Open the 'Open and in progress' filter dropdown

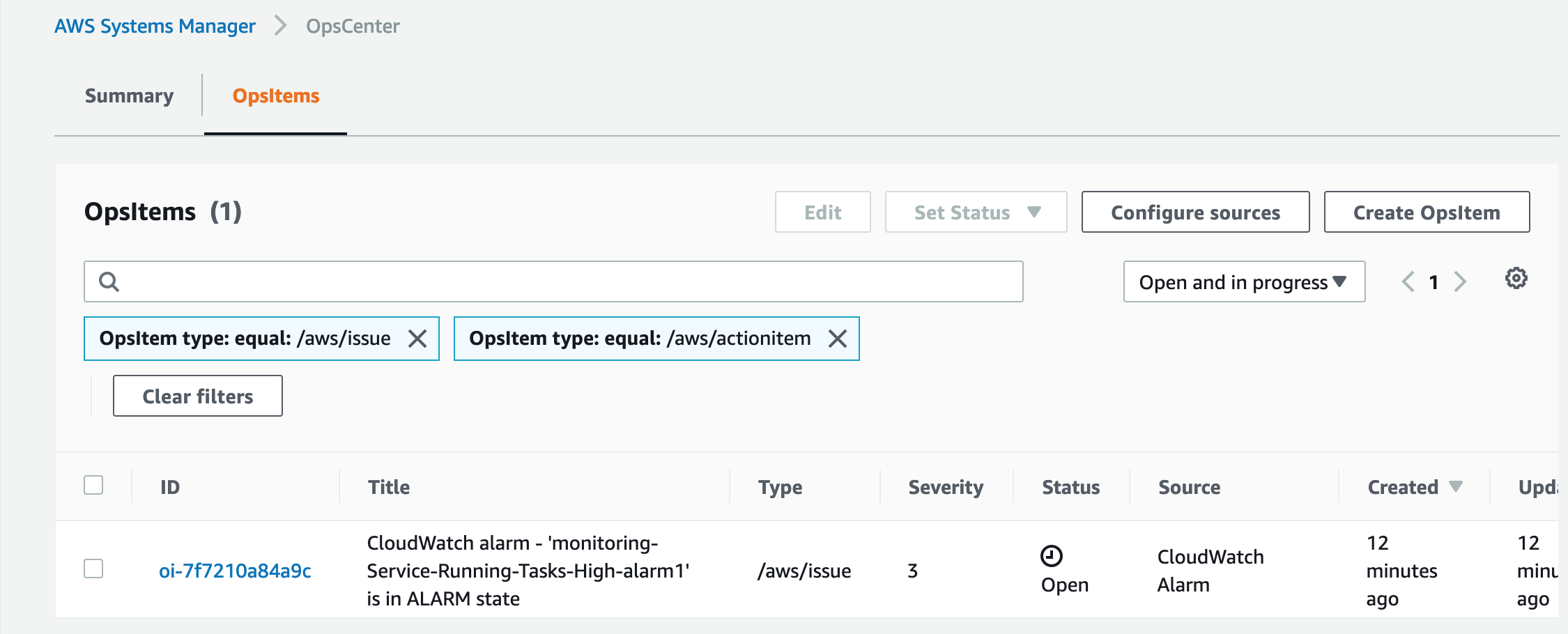point(1243,281)
